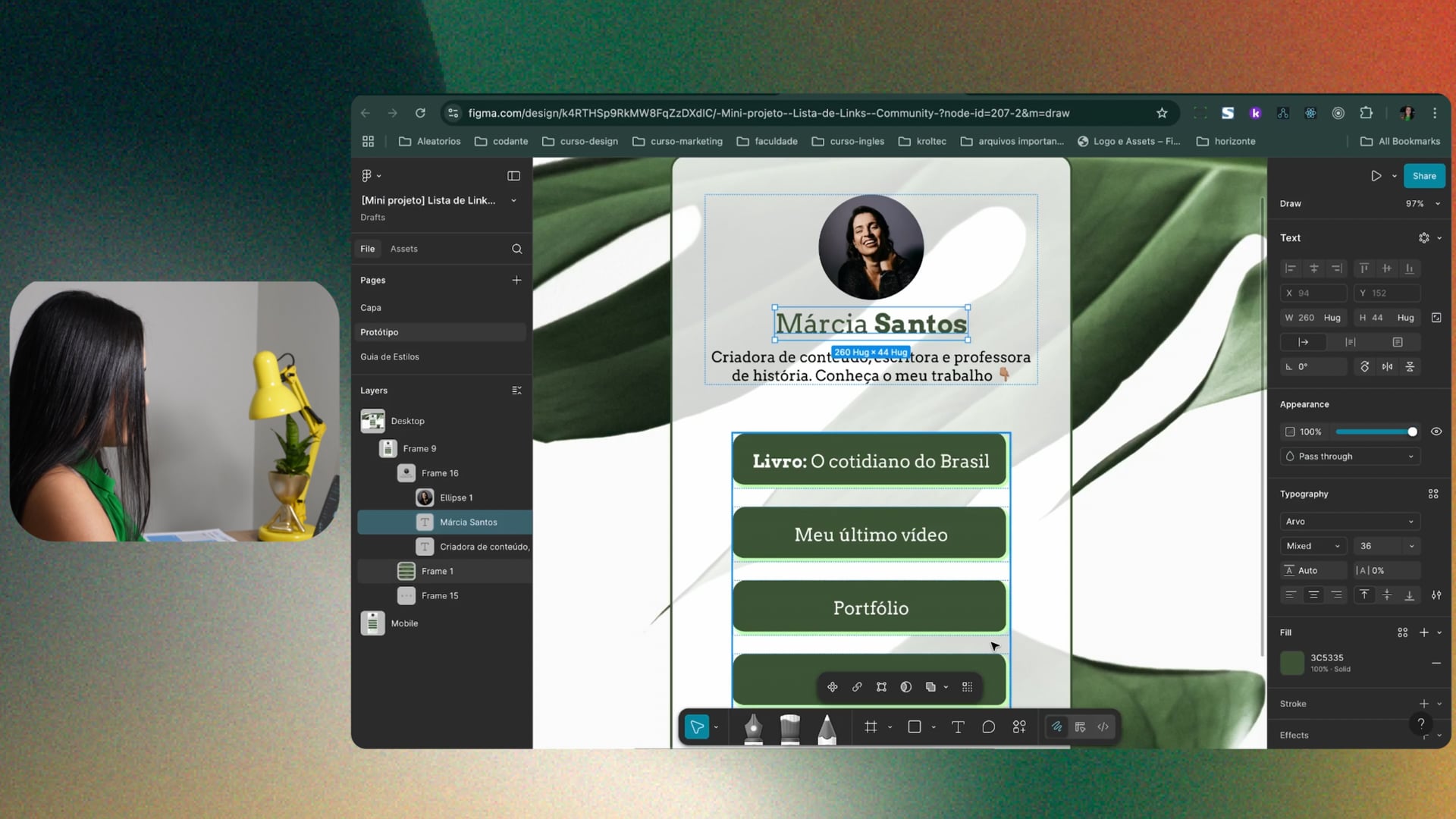Add new page with plus icon
1456x819 pixels.
[516, 280]
